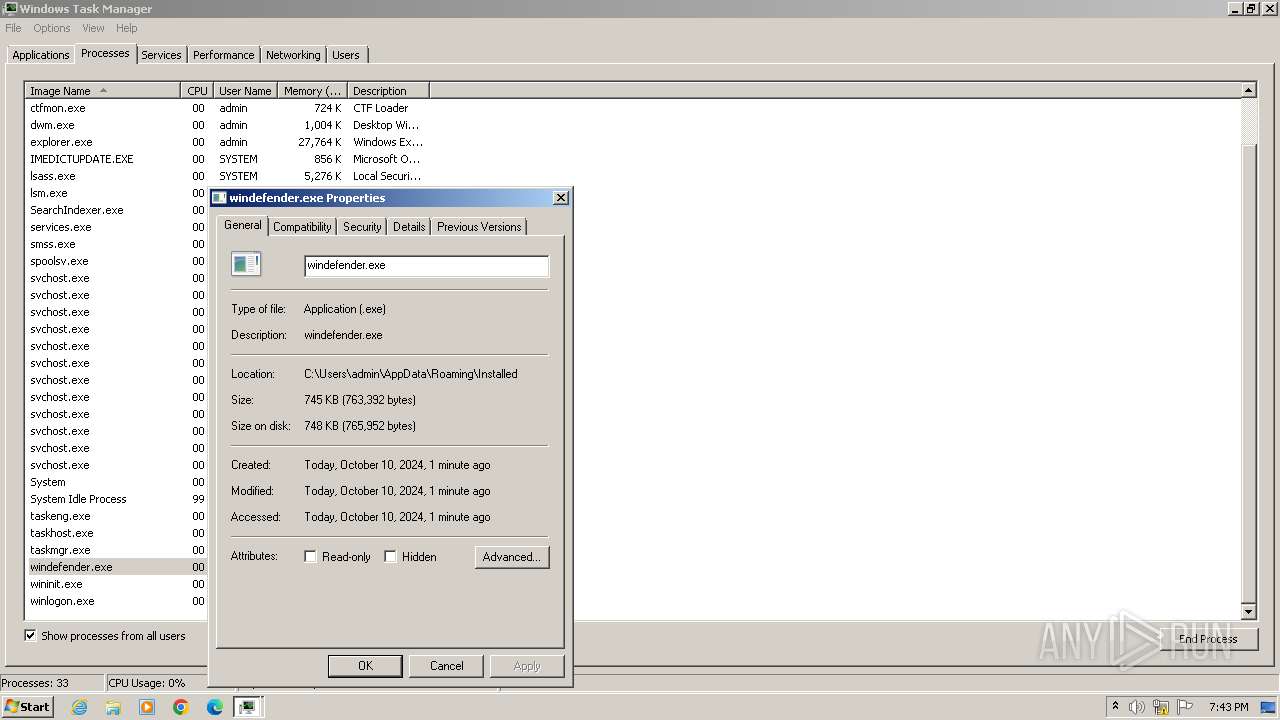This screenshot has height=720, width=1280.
Task: Open the View menu
Action: (93, 28)
